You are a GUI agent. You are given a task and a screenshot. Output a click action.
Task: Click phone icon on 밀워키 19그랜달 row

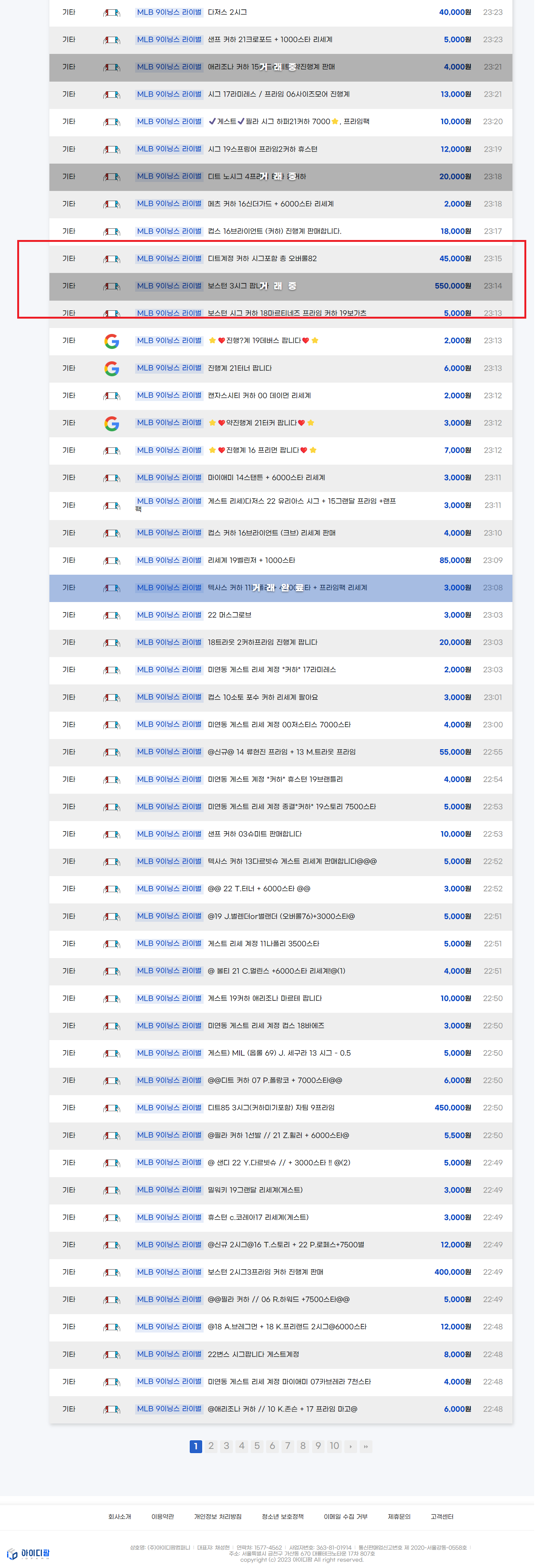(111, 1191)
